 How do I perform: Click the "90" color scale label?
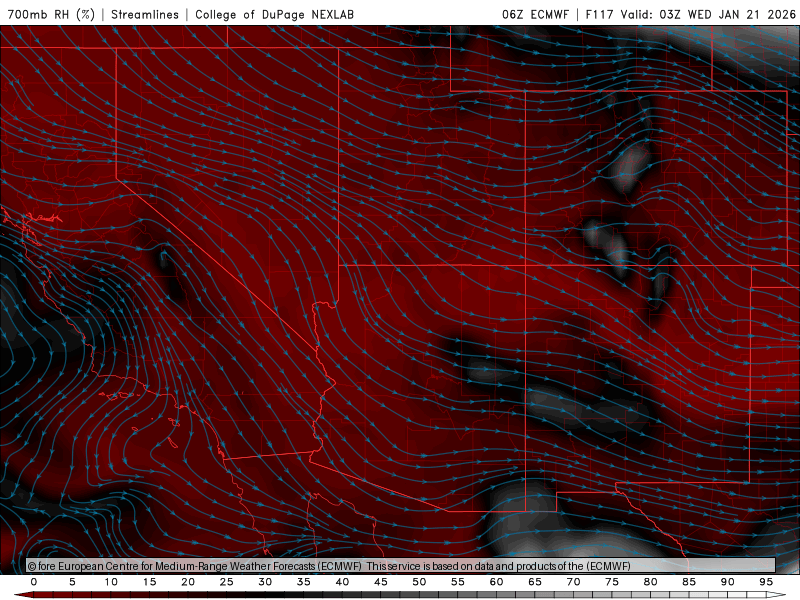(727, 582)
